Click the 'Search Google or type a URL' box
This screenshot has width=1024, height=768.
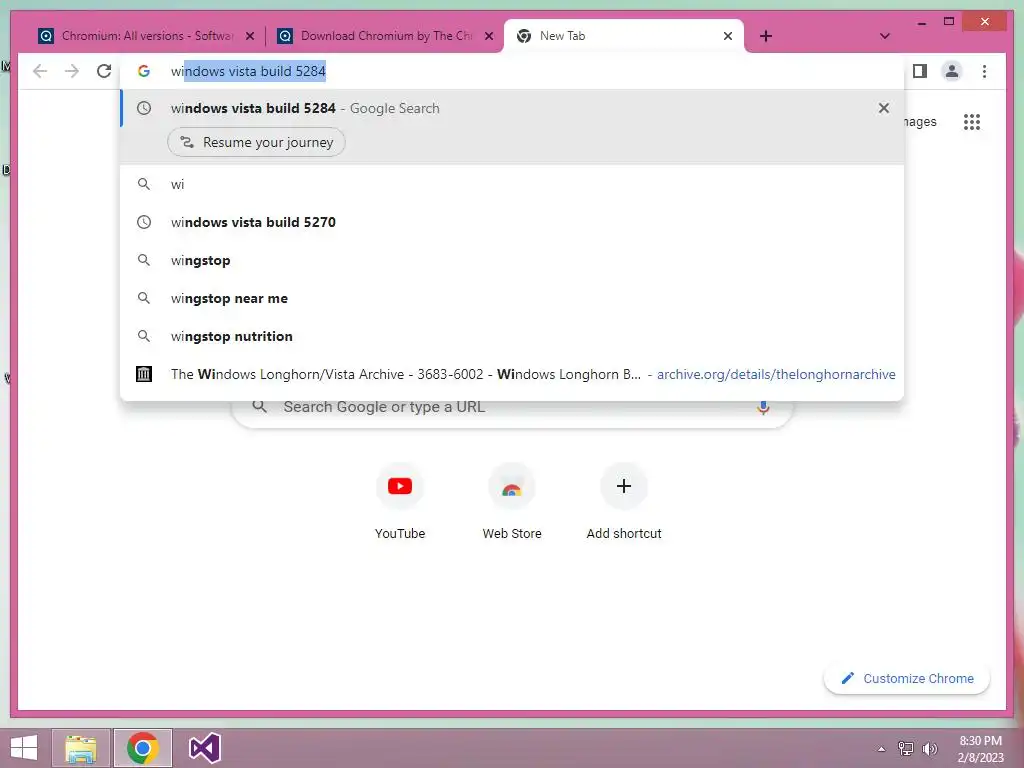[513, 408]
